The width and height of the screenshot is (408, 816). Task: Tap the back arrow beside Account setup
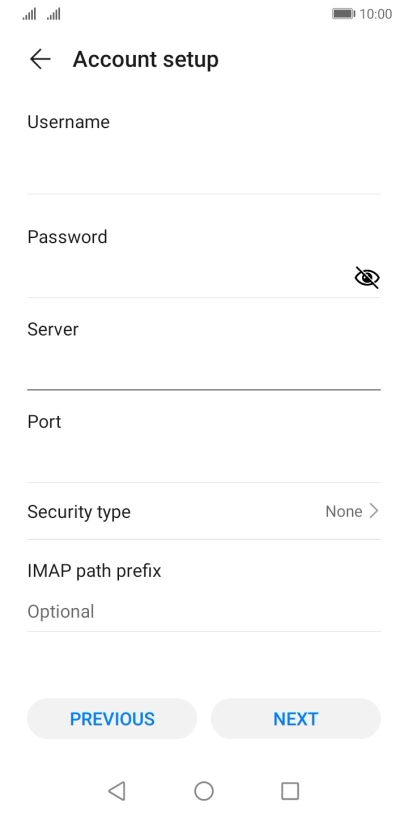point(40,59)
